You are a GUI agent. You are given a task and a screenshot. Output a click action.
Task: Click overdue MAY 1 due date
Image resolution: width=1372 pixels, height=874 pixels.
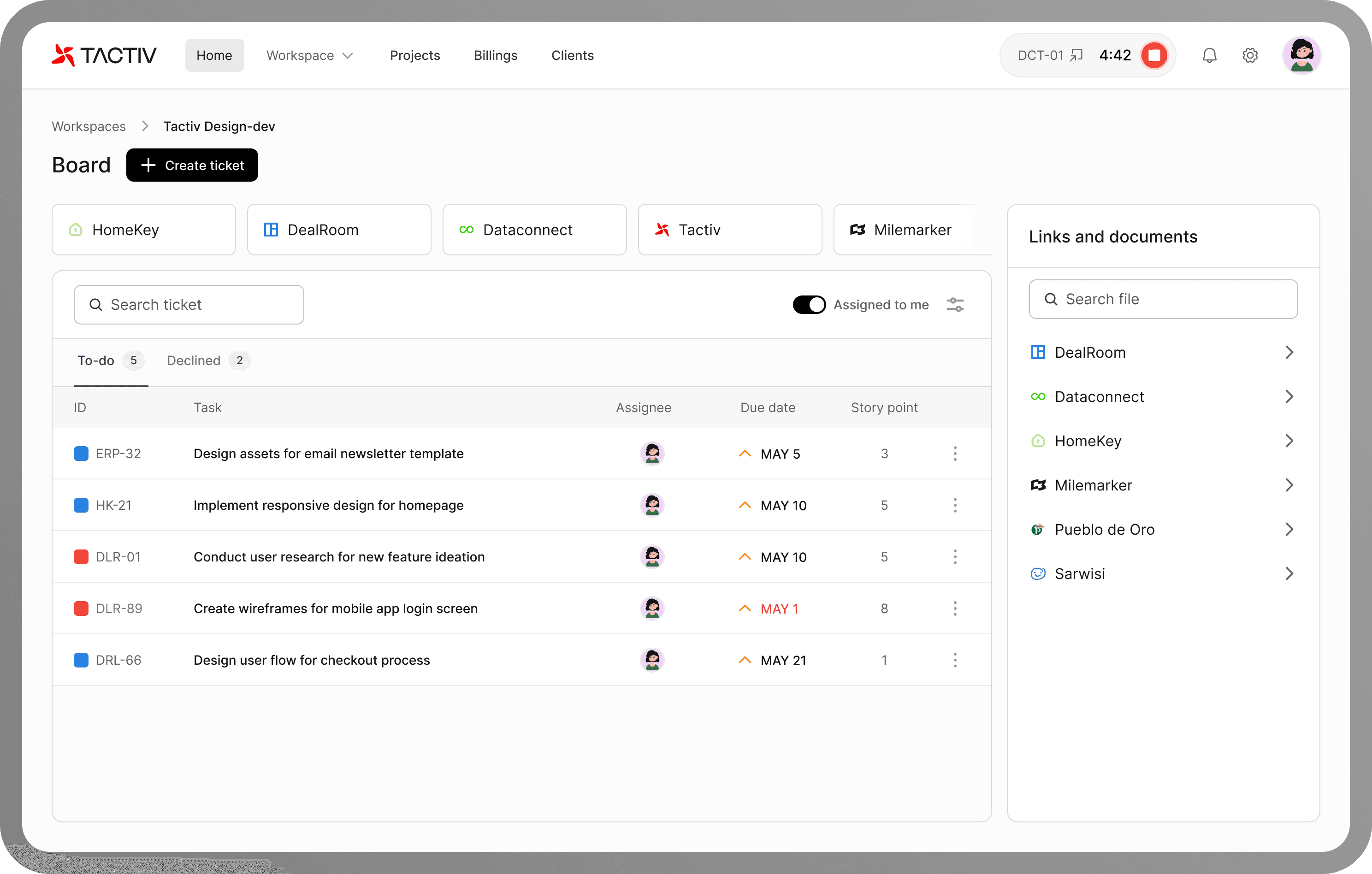780,608
